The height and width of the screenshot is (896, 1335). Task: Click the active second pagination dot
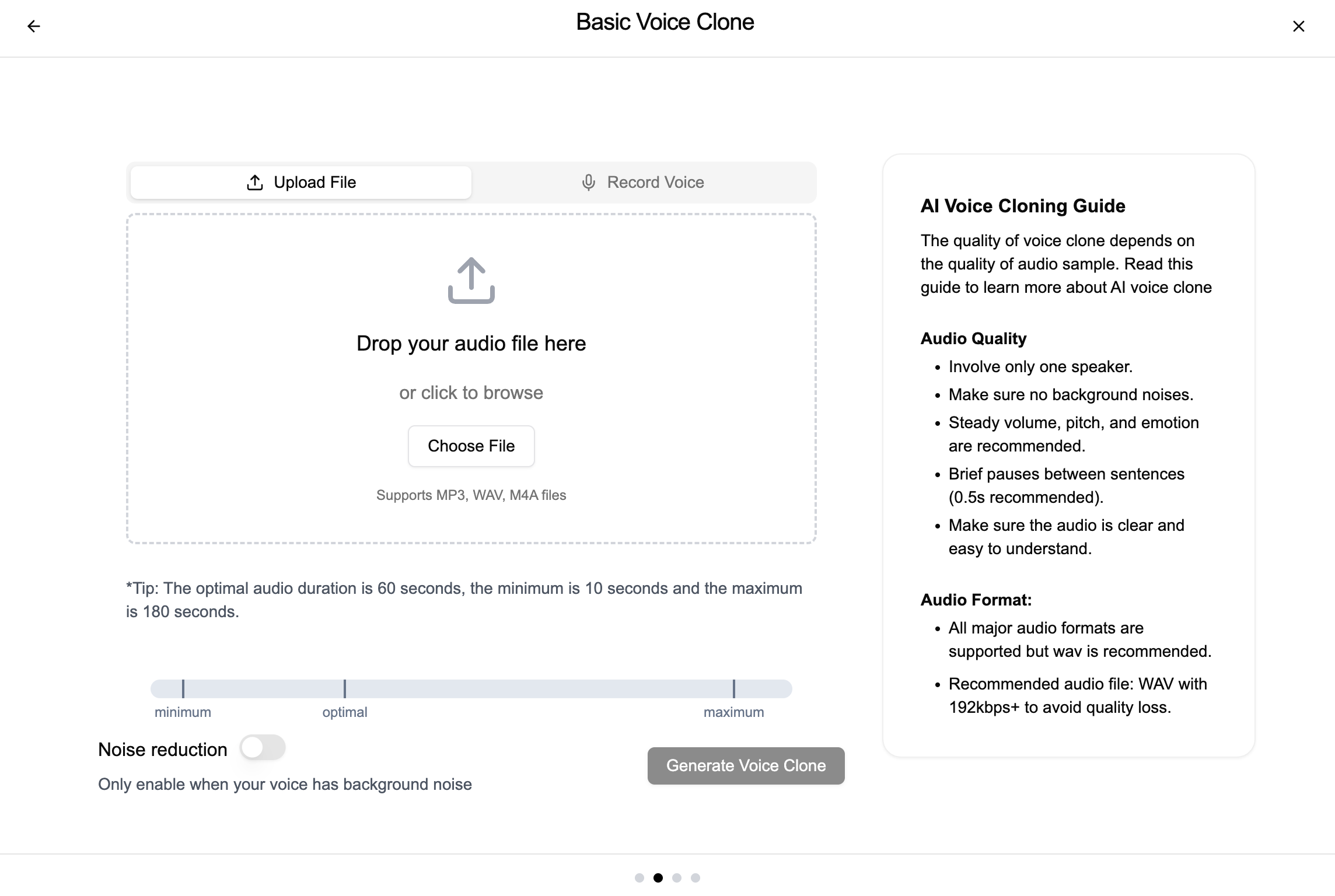(658, 878)
